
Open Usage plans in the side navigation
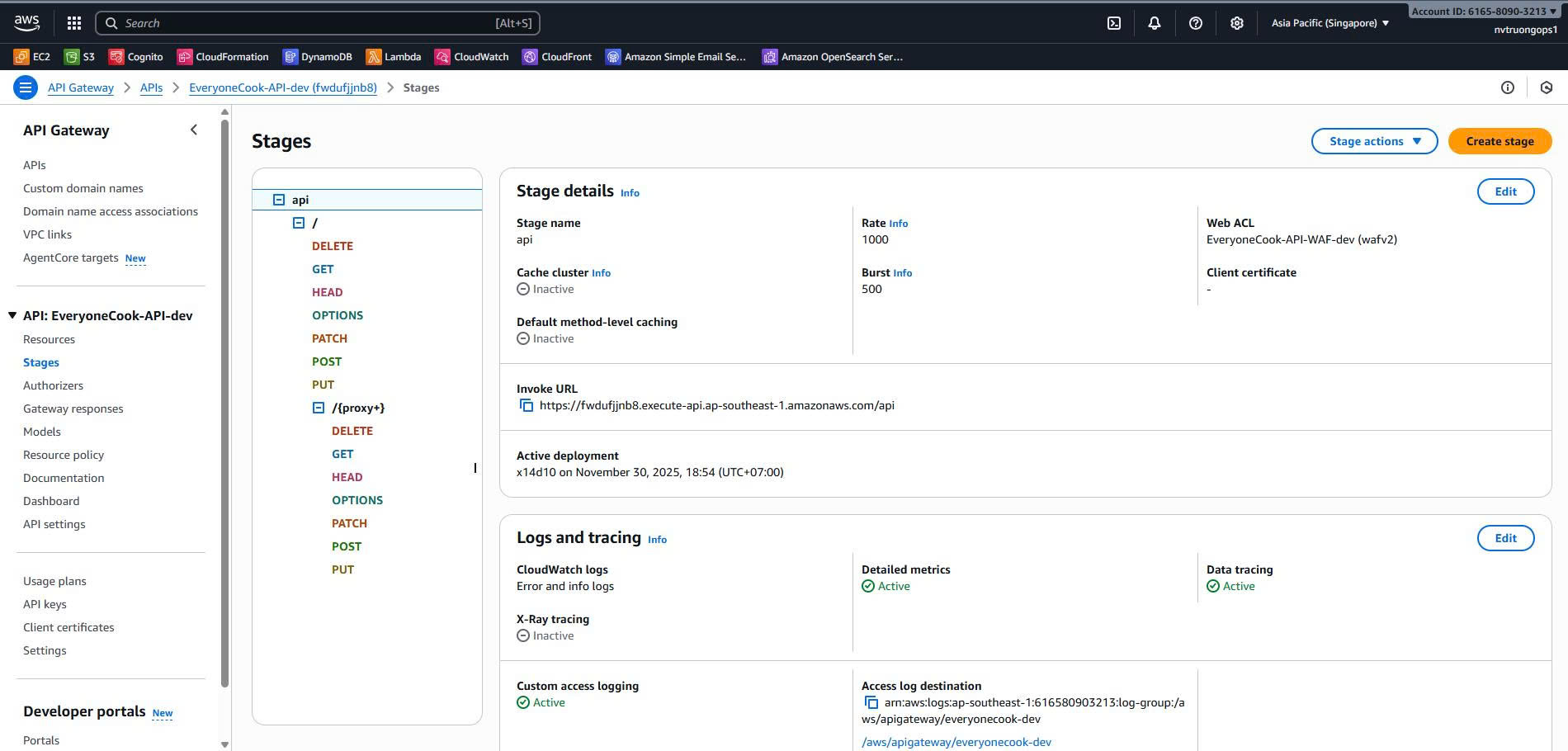[x=54, y=581]
